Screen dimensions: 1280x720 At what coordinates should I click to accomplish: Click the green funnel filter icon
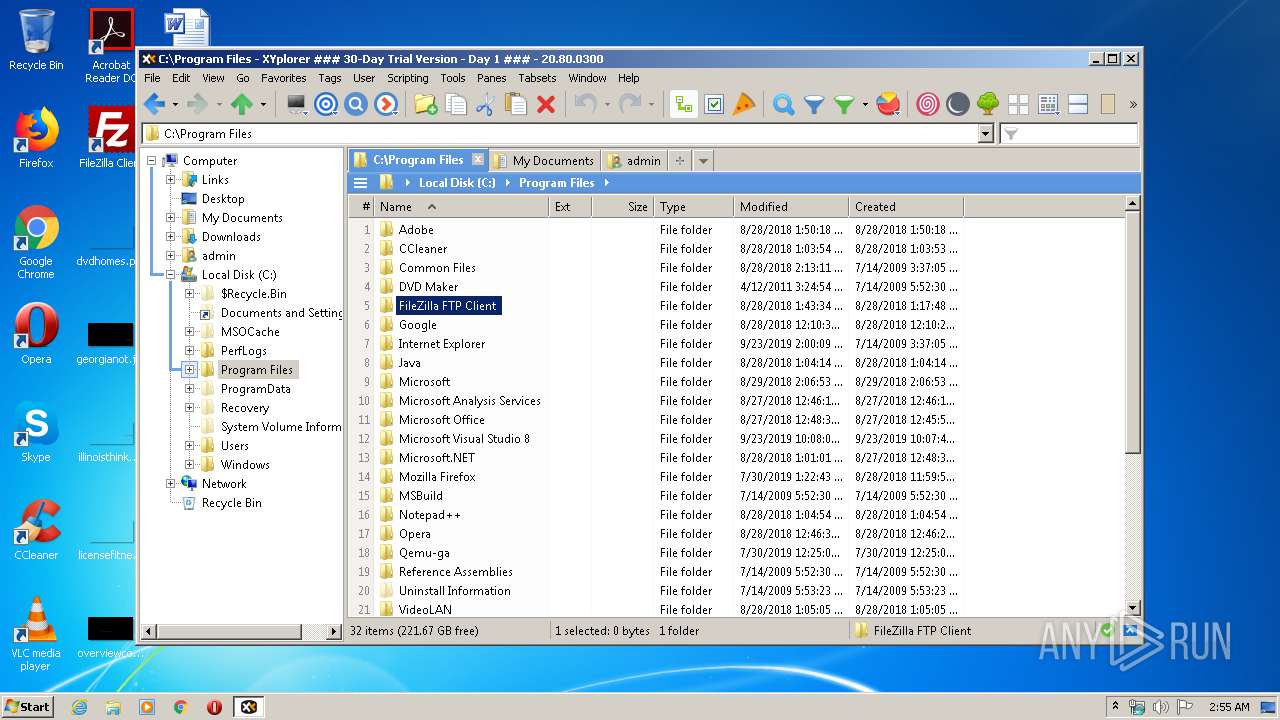pos(844,104)
